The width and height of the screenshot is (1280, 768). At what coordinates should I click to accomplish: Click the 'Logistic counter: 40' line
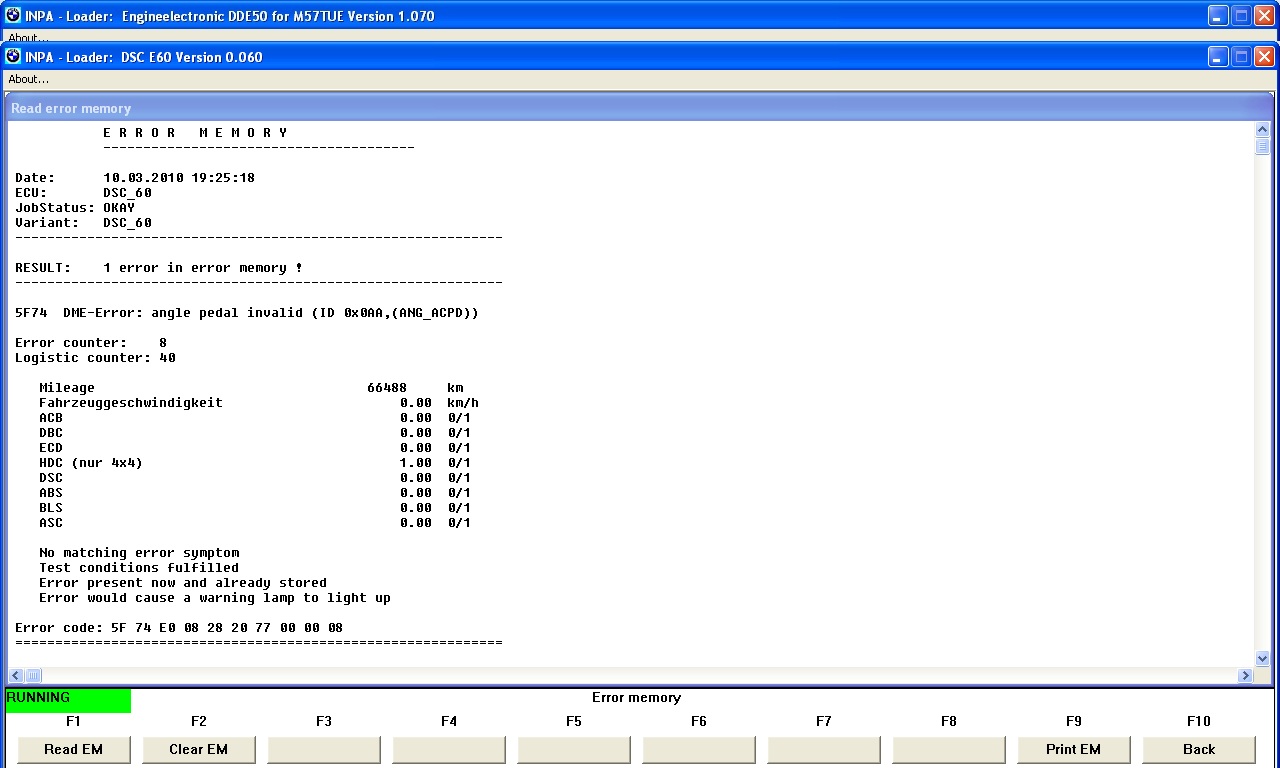pyautogui.click(x=95, y=358)
